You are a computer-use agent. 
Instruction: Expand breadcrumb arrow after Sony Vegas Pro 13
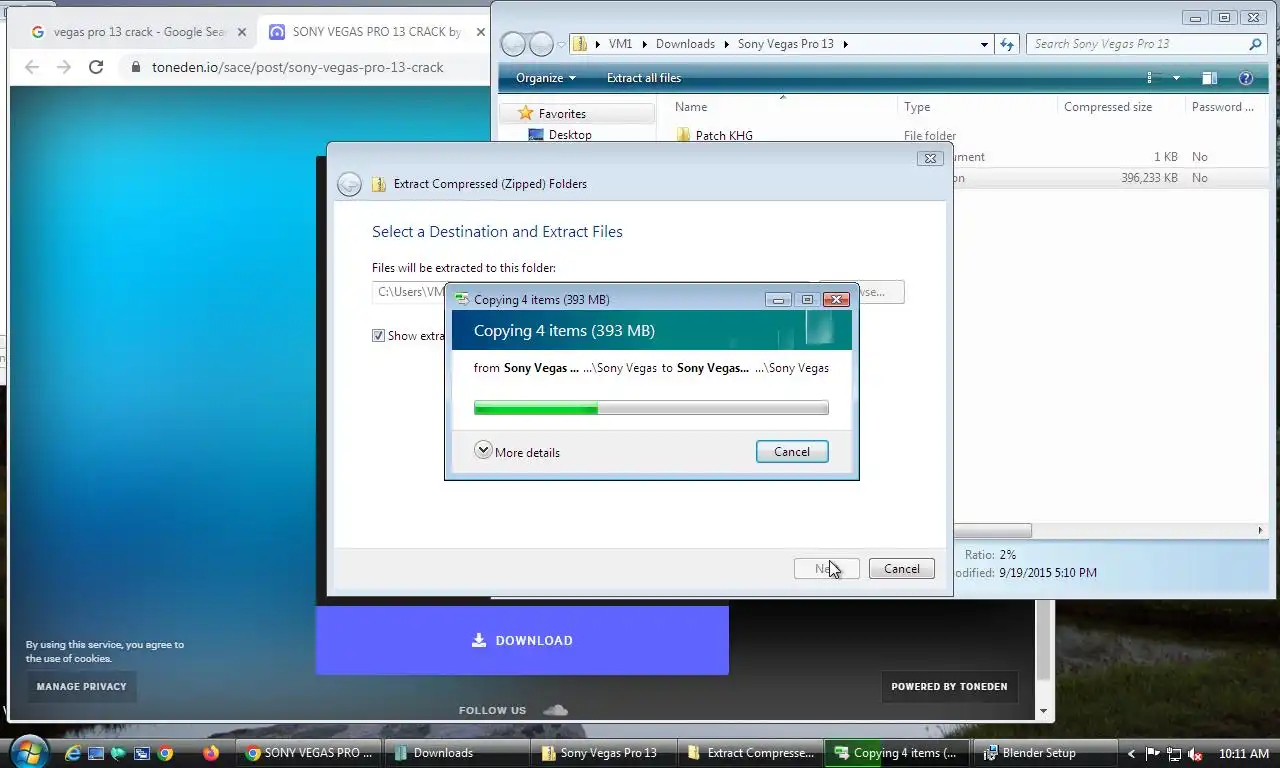pyautogui.click(x=845, y=44)
